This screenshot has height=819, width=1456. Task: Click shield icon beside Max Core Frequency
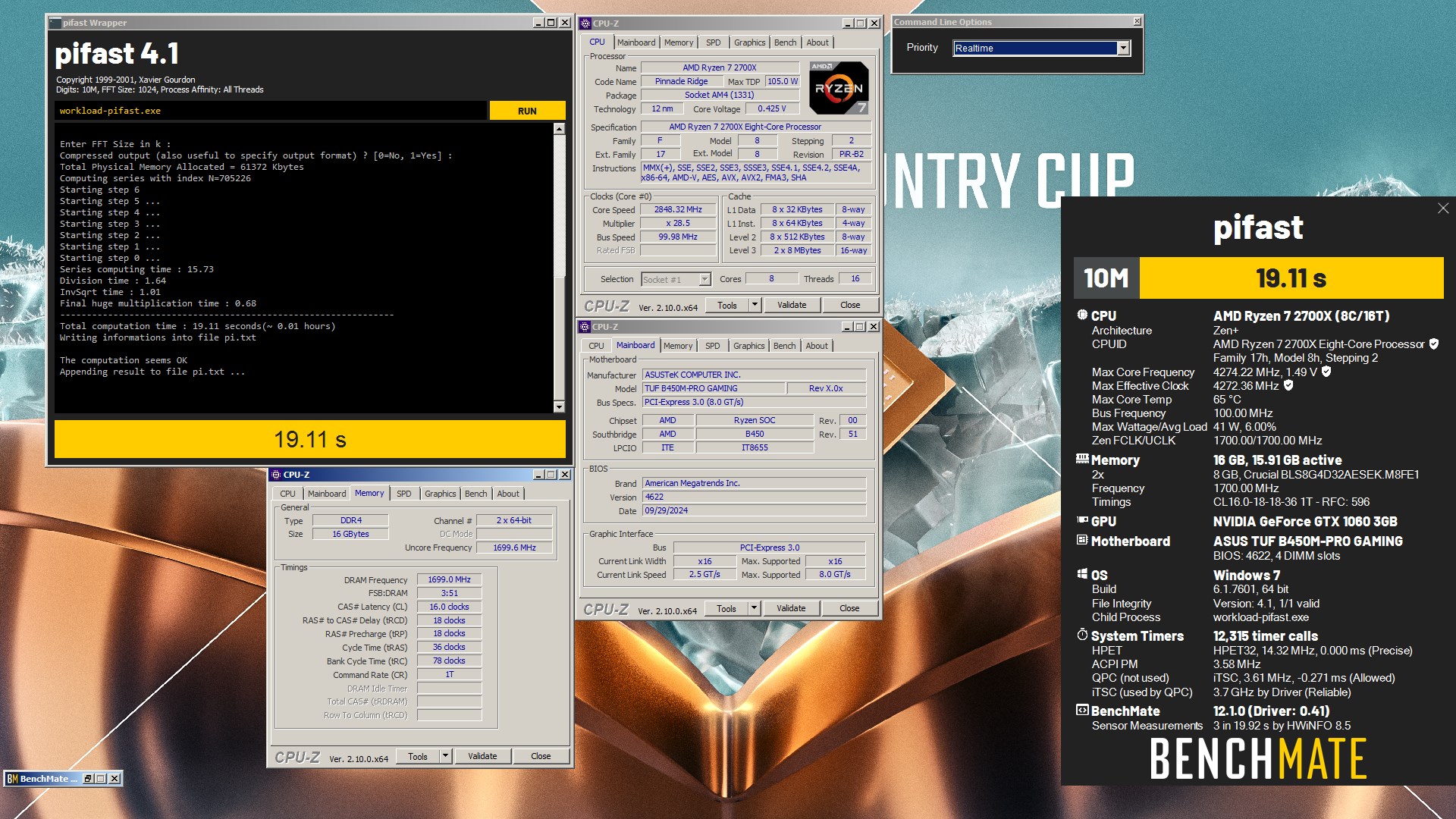(1326, 372)
